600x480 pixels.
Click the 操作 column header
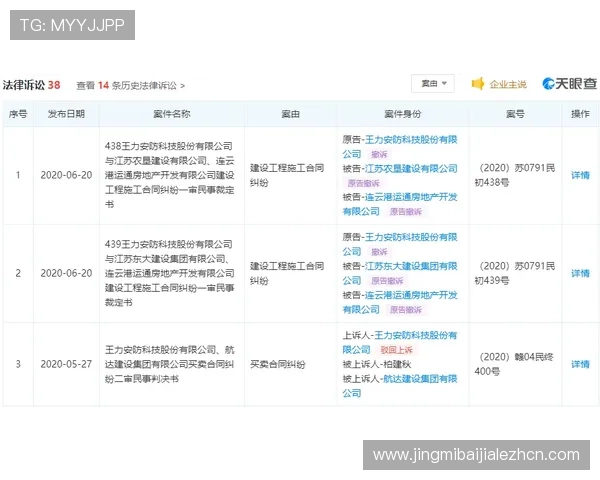580,114
